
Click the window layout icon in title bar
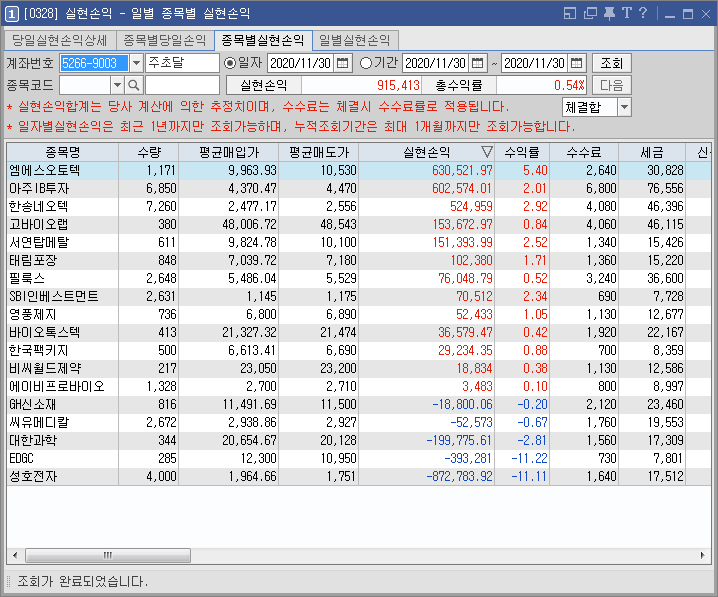pyautogui.click(x=570, y=13)
